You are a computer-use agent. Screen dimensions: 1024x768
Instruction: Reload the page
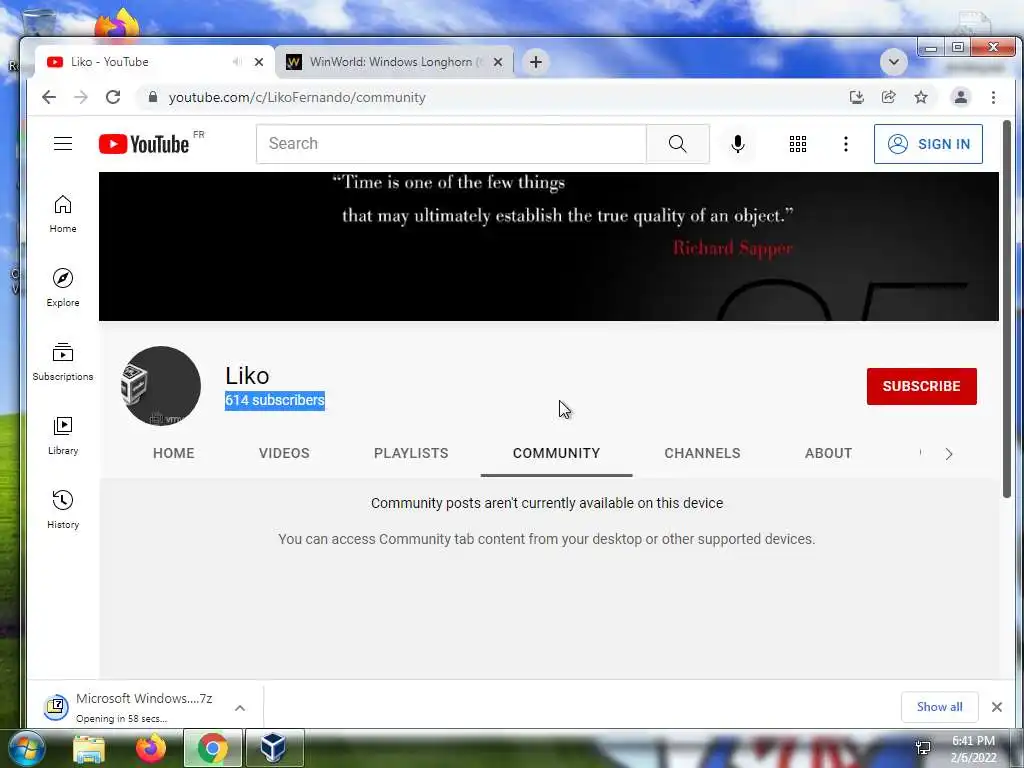point(113,97)
